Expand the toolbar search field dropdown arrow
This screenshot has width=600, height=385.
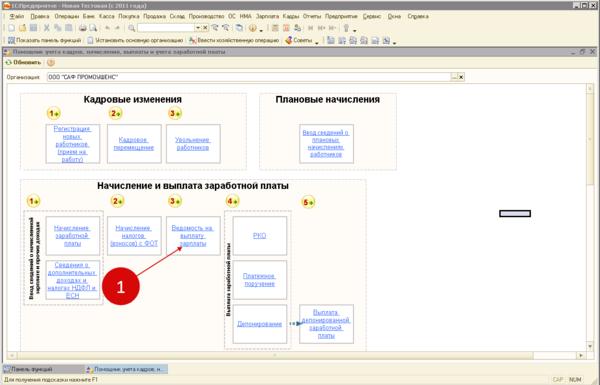tap(198, 28)
